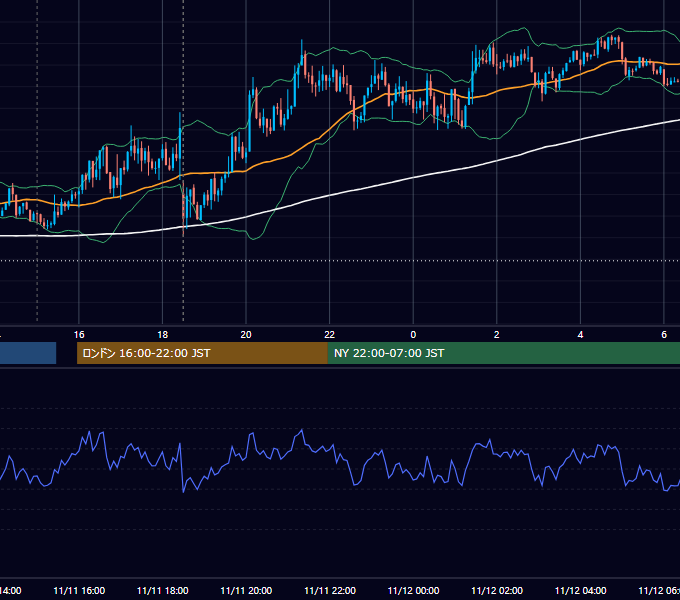Click the "6" hour label on price chart axis
This screenshot has width=680, height=600.
coord(664,335)
